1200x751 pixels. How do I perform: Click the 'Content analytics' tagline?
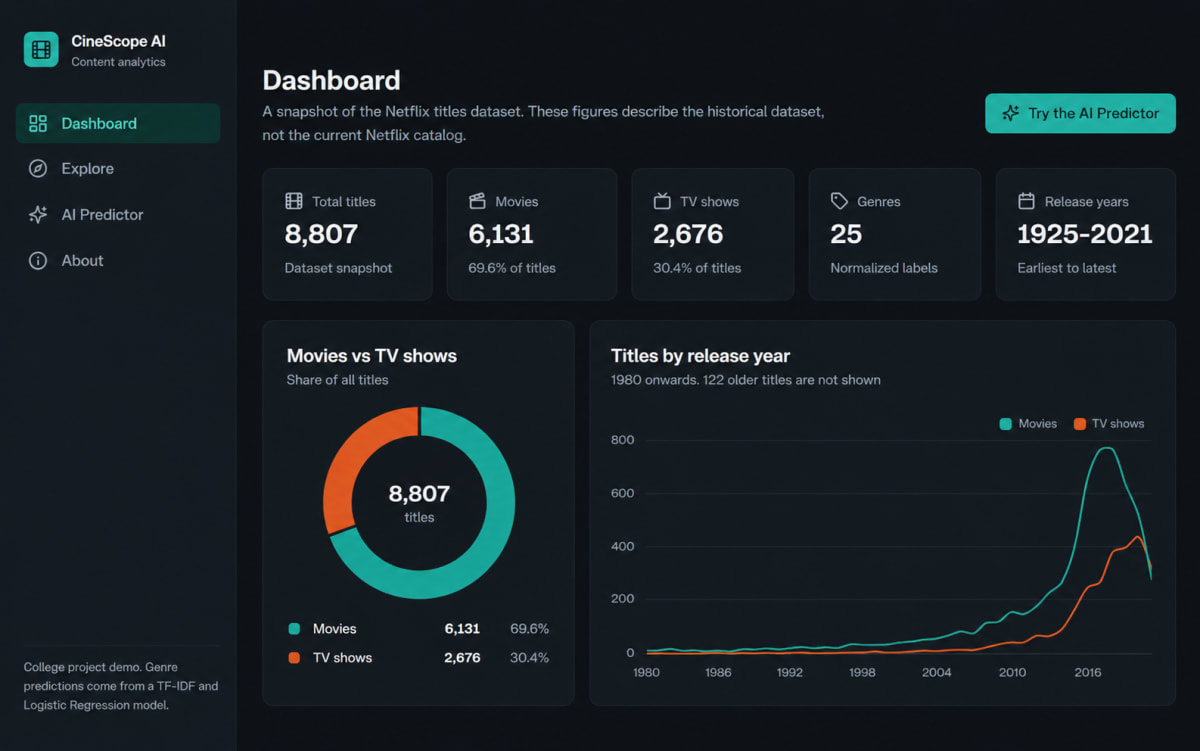coord(118,62)
